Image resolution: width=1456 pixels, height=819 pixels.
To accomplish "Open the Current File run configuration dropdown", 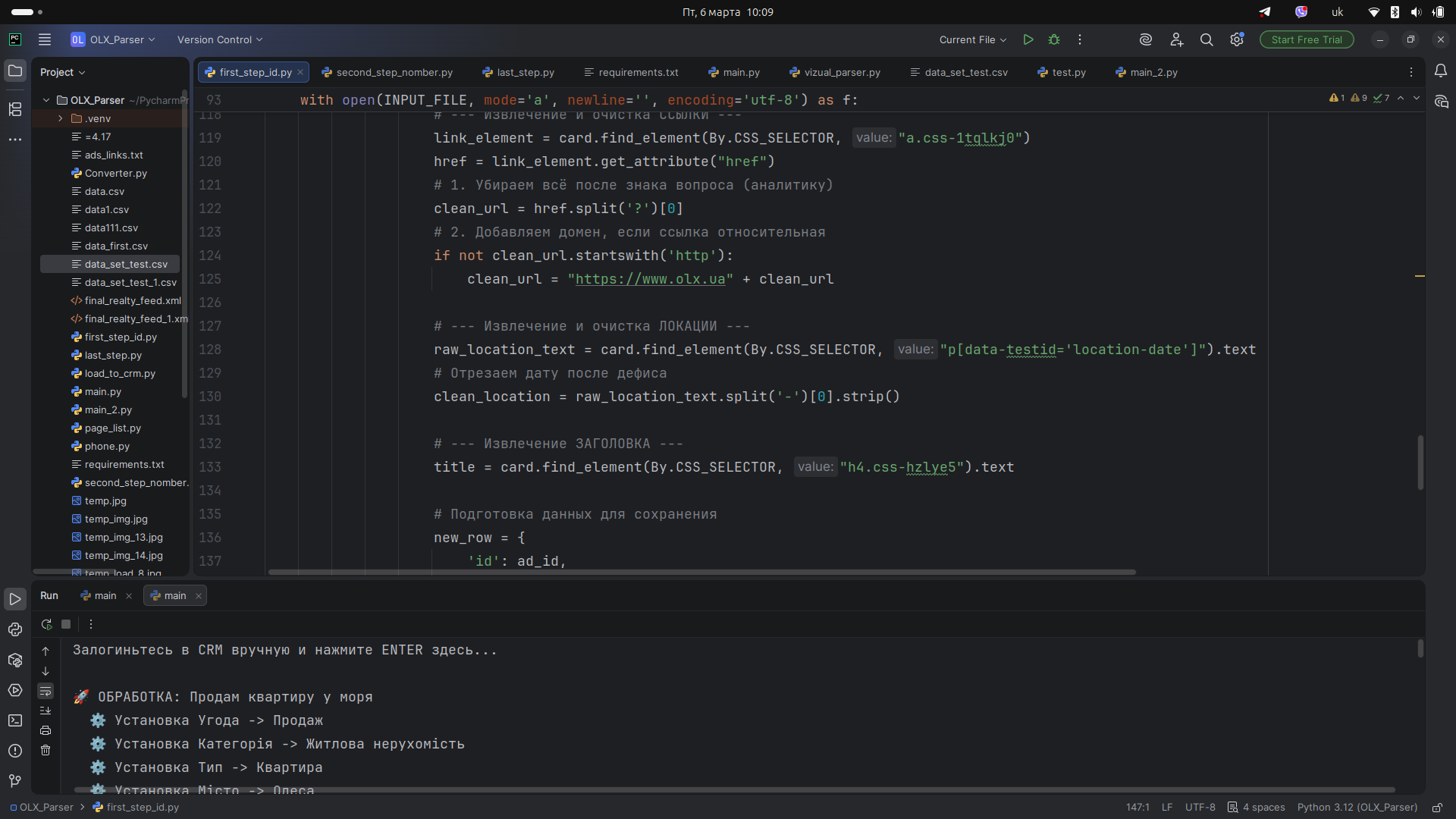I will tap(973, 39).
